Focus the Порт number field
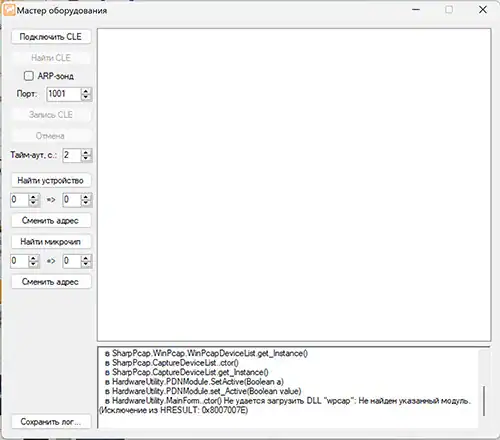The image size is (500, 440). pos(64,94)
